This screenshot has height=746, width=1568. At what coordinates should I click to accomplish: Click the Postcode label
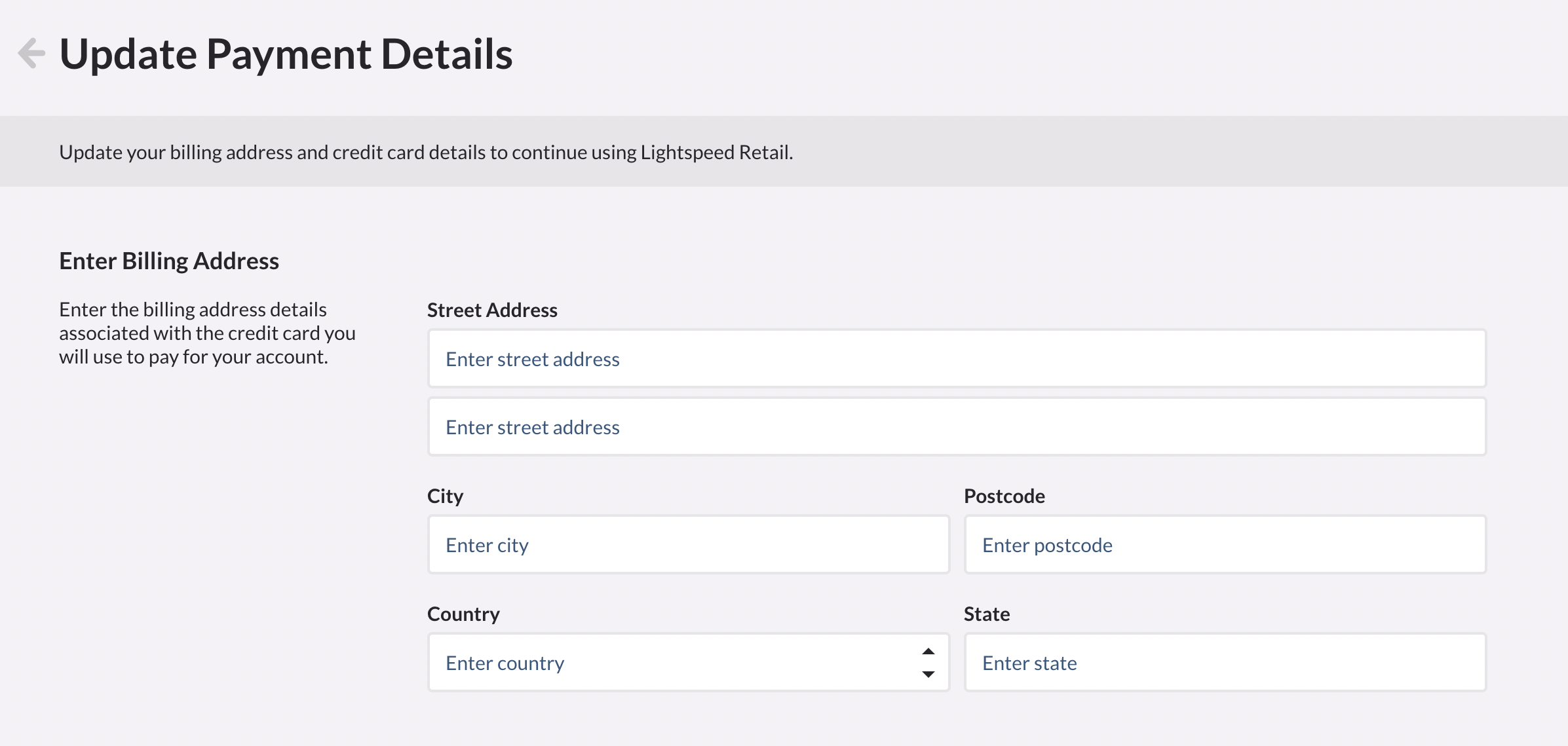pos(1004,496)
